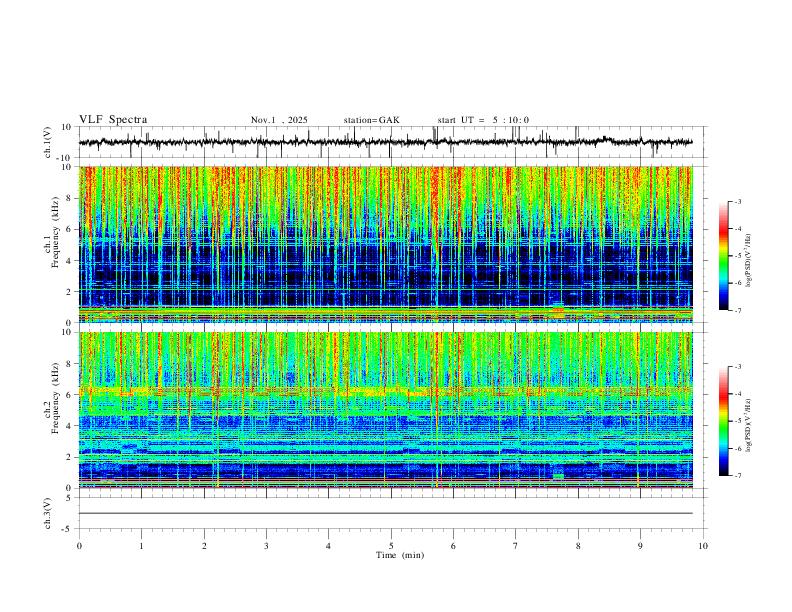
Task: Click the "-3" label on ch.1 color bar
Action: click(737, 201)
